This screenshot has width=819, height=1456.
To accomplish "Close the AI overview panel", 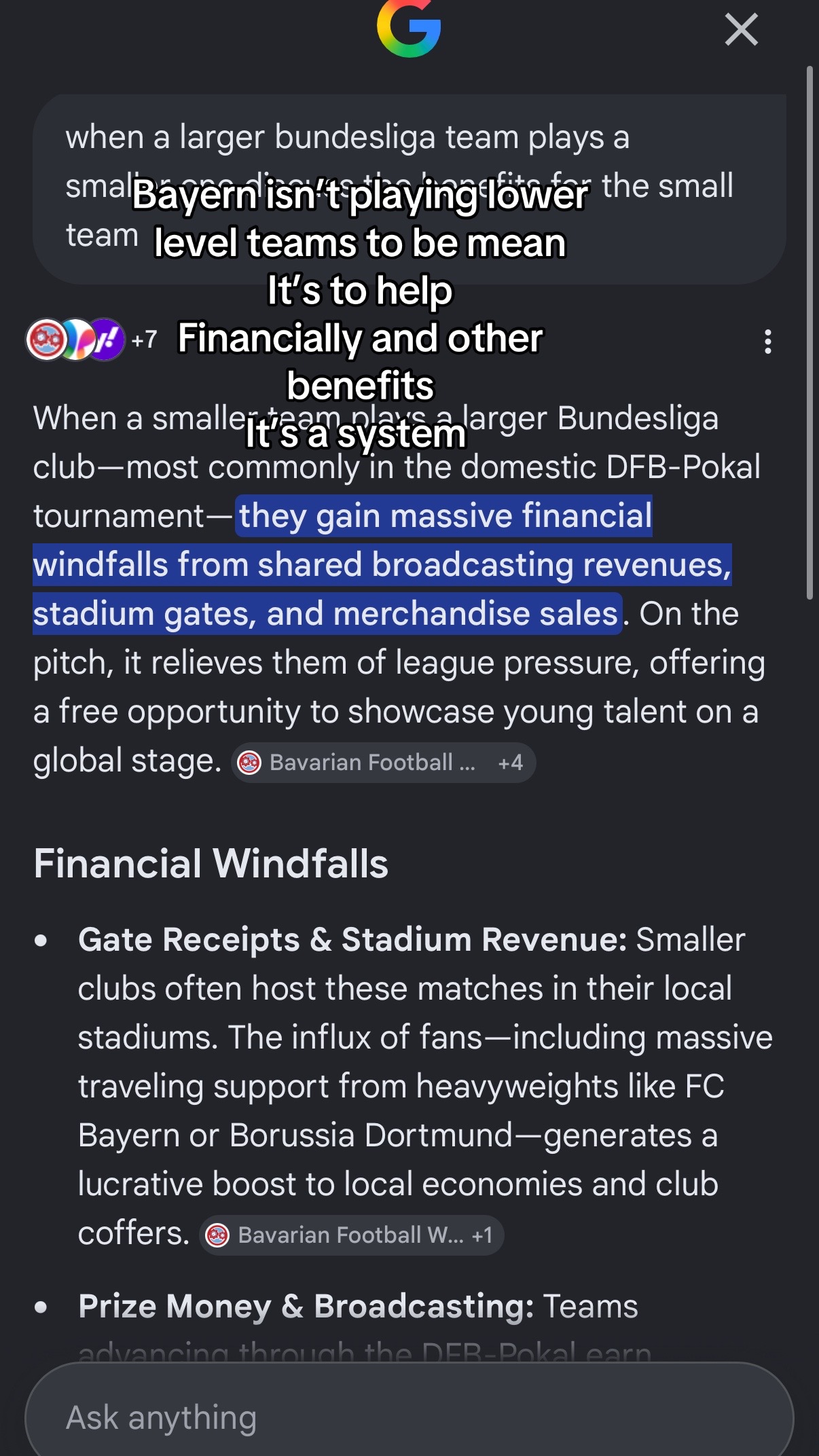I will click(x=741, y=30).
